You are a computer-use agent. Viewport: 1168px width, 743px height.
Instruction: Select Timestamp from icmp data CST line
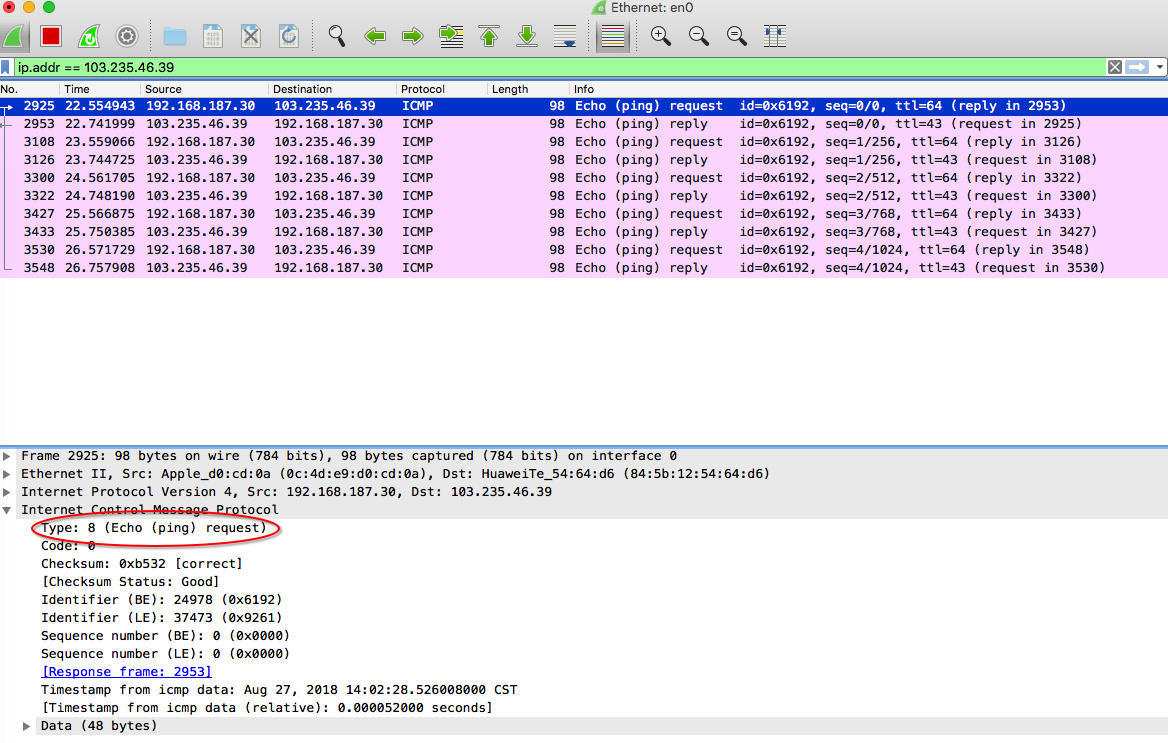(x=279, y=689)
